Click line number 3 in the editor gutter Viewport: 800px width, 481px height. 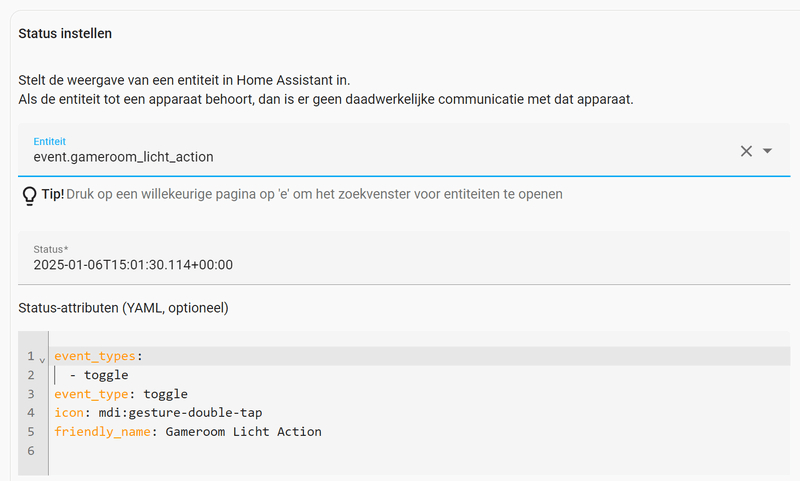31,394
